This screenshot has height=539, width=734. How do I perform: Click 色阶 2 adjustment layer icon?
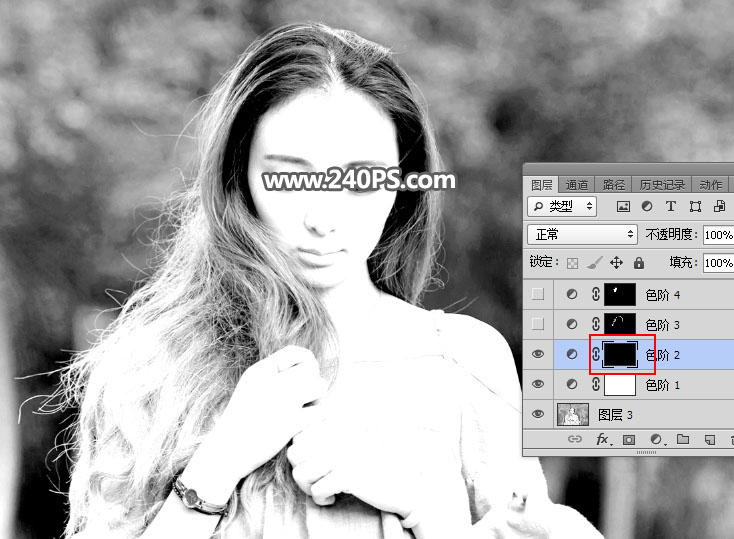(x=572, y=354)
